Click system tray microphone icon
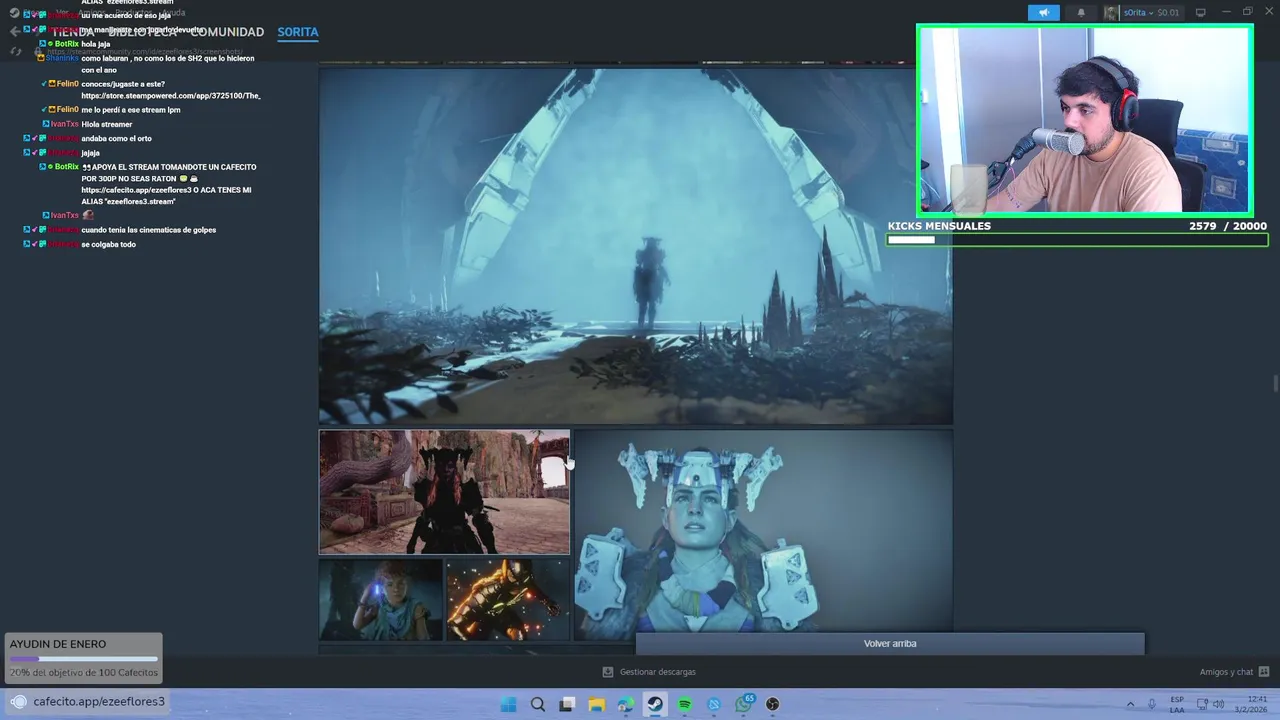The width and height of the screenshot is (1280, 720). [1153, 704]
